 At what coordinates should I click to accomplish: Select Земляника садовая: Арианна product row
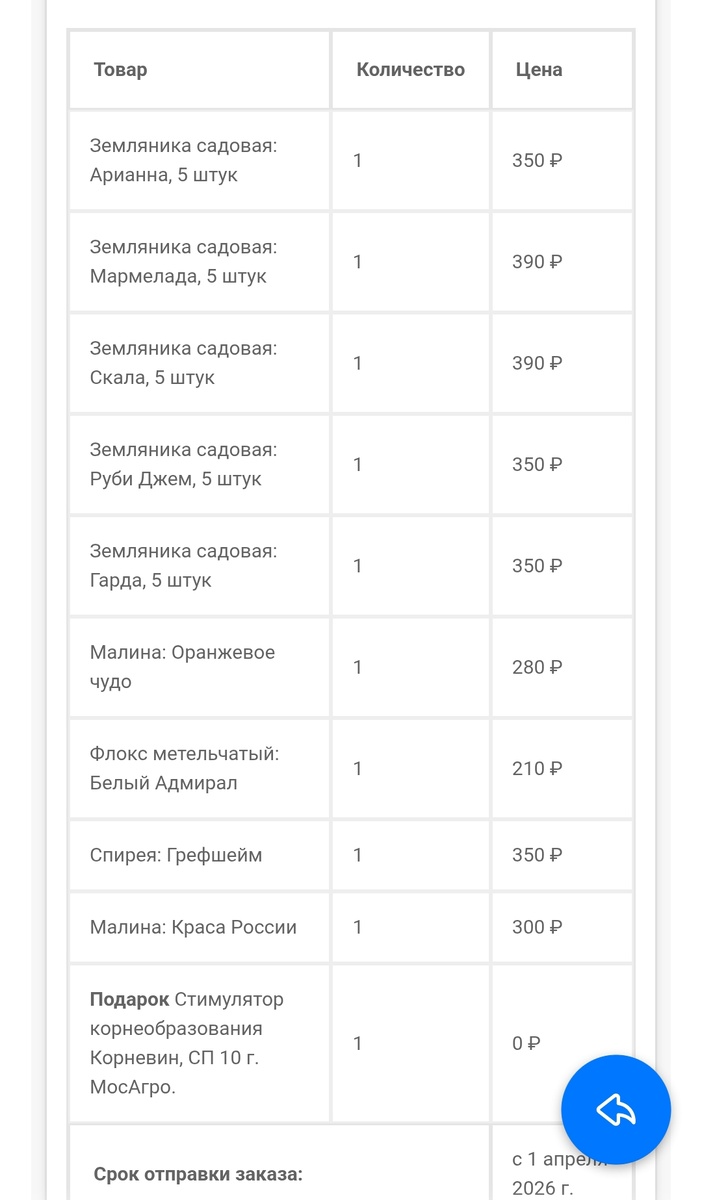tap(183, 160)
